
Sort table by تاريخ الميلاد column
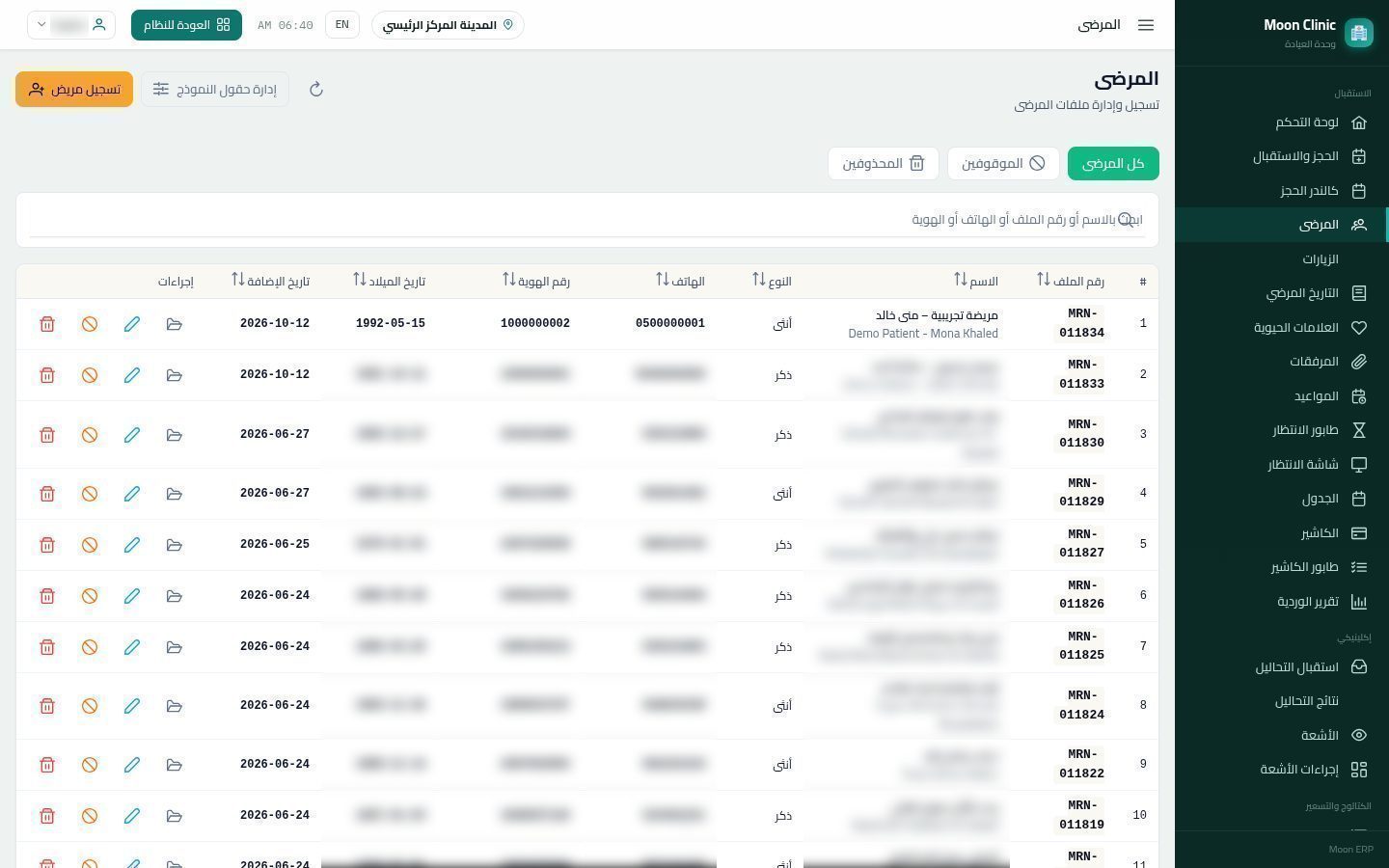[x=389, y=281]
